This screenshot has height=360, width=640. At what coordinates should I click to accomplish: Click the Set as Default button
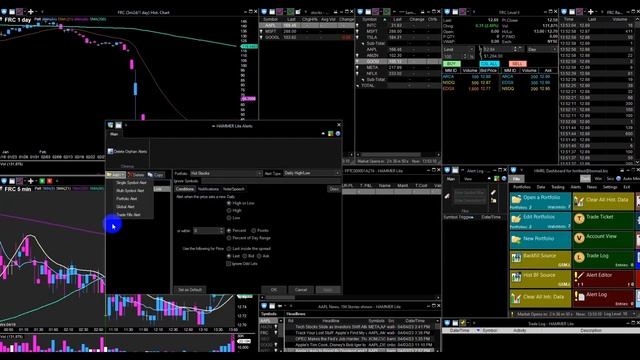coord(190,290)
